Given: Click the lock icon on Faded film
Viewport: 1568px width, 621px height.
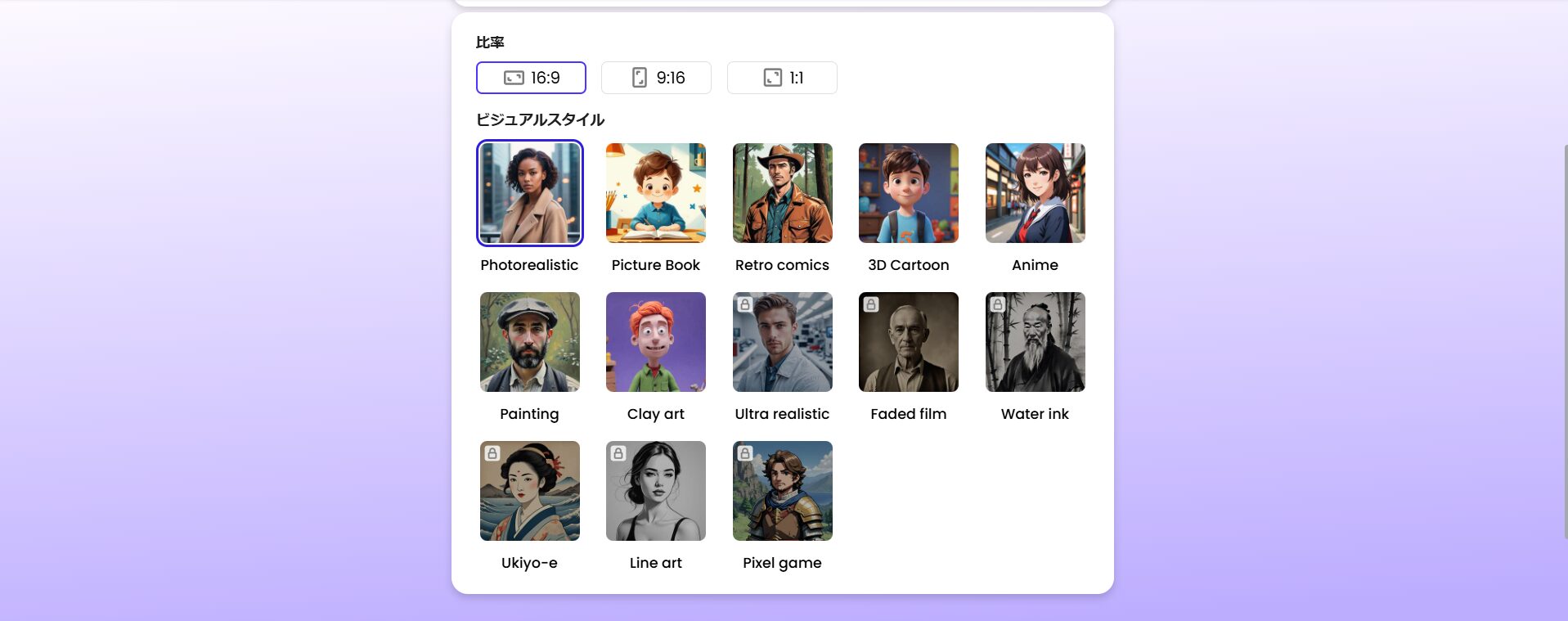Looking at the screenshot, I should (871, 304).
